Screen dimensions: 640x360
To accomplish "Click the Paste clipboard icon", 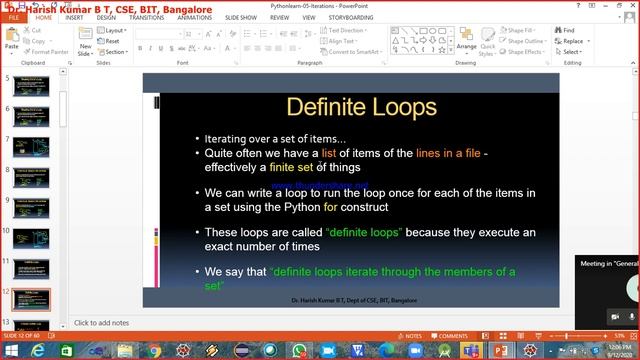I will 12,35.
